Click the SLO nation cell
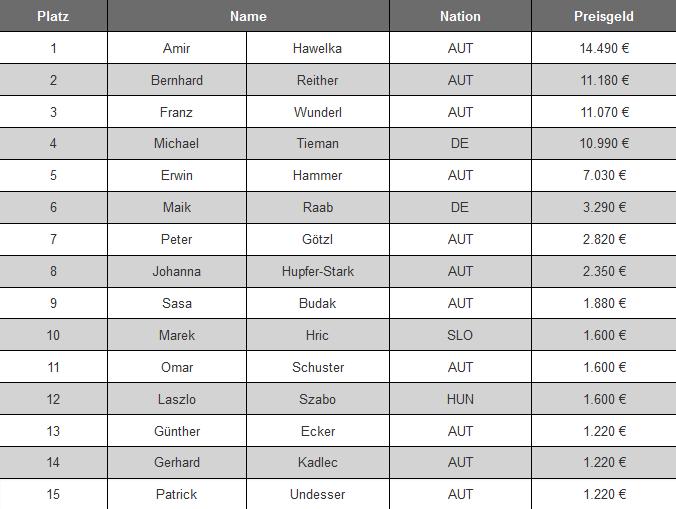 (460, 335)
